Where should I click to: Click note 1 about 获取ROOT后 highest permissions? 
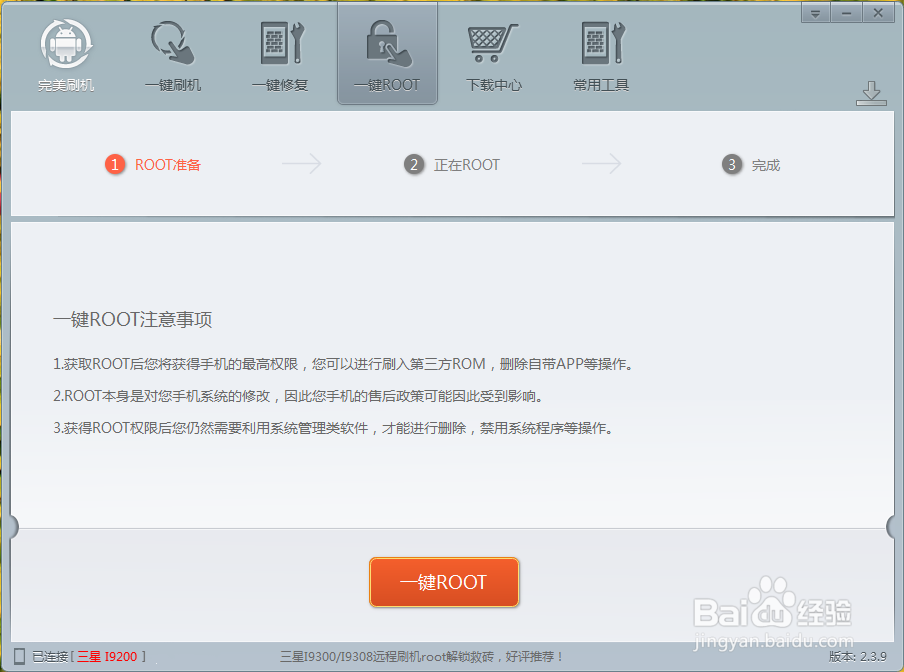click(344, 364)
